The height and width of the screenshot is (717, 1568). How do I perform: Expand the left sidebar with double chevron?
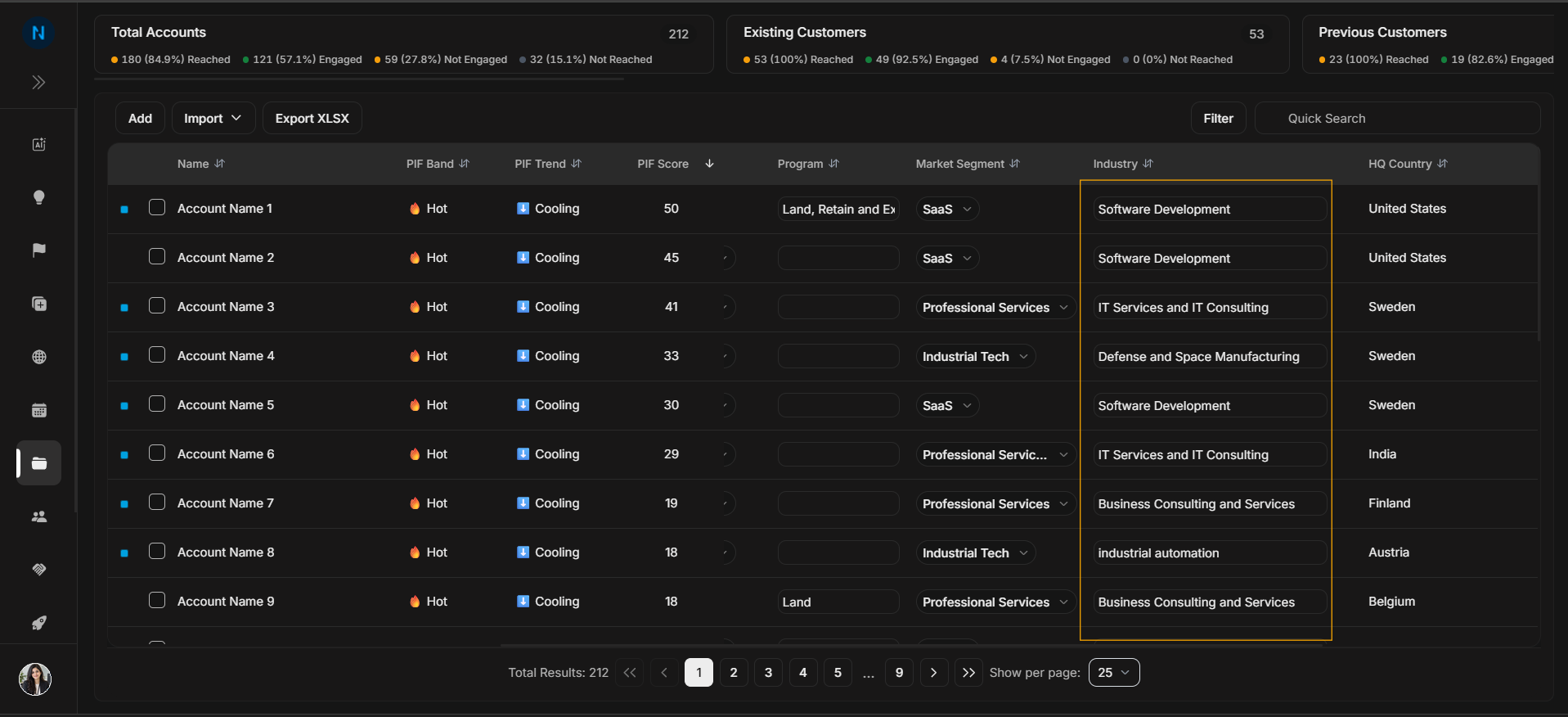[38, 83]
